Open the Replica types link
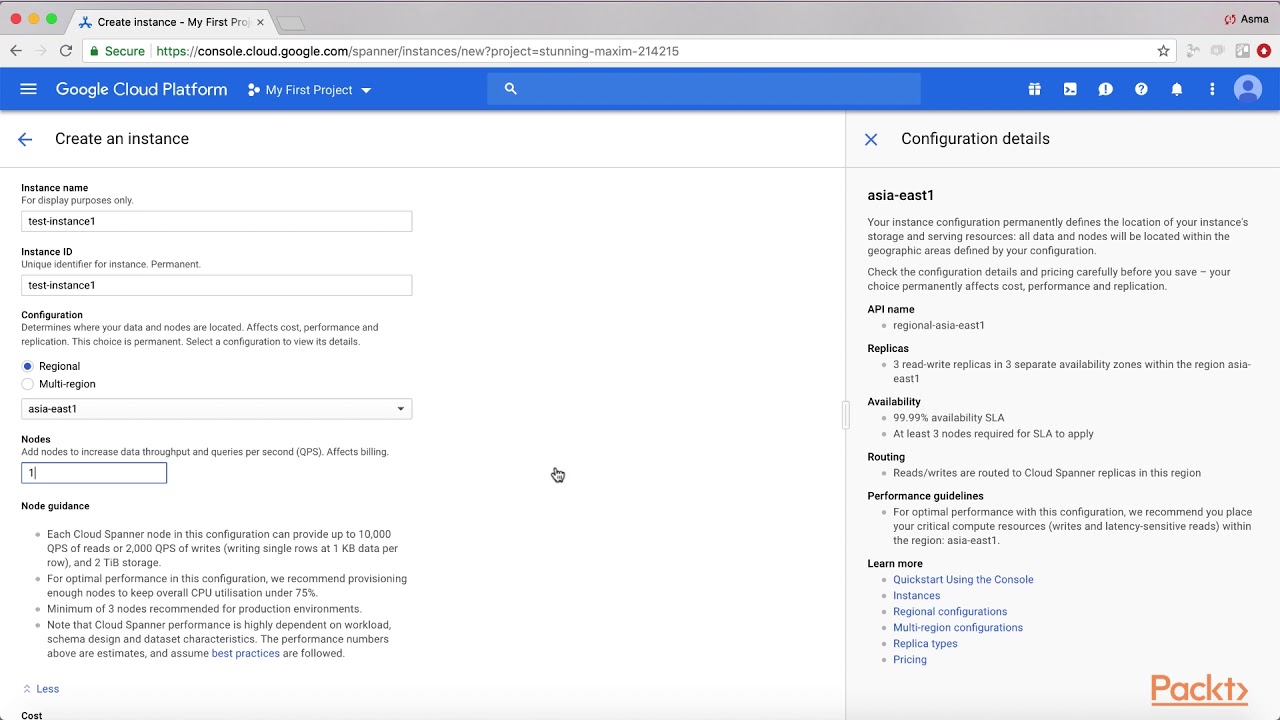 coord(925,644)
